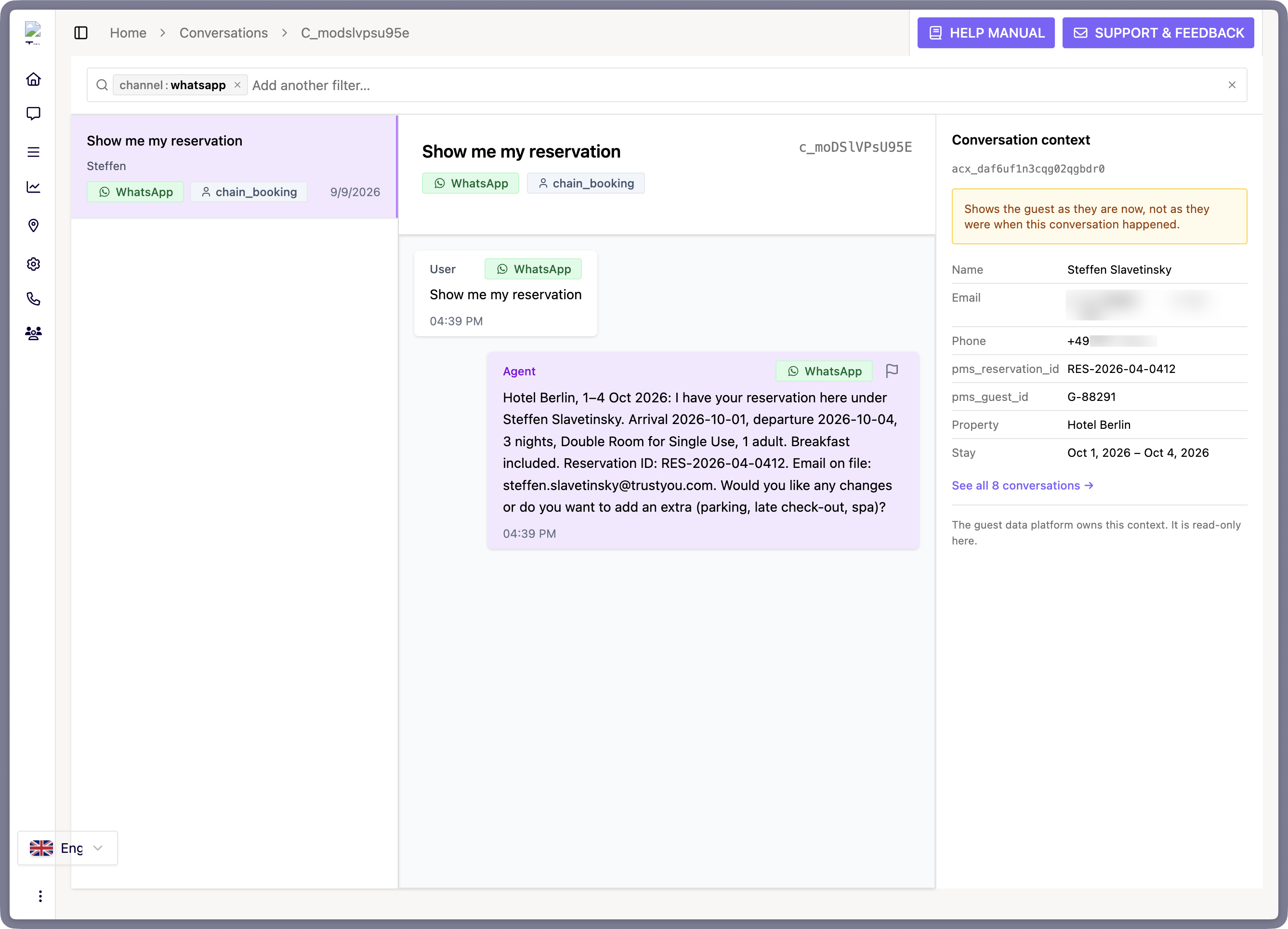Open the settings gear icon in sidebar
This screenshot has height=929, width=1288.
[x=34, y=264]
